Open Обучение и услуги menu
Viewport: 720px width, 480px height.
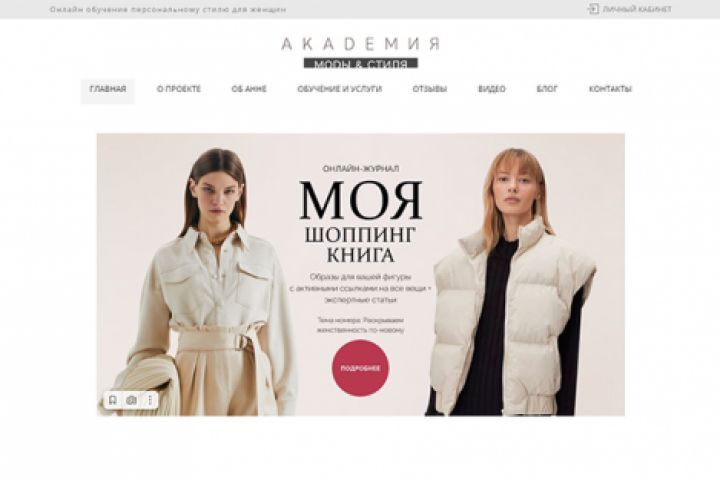pyautogui.click(x=339, y=89)
